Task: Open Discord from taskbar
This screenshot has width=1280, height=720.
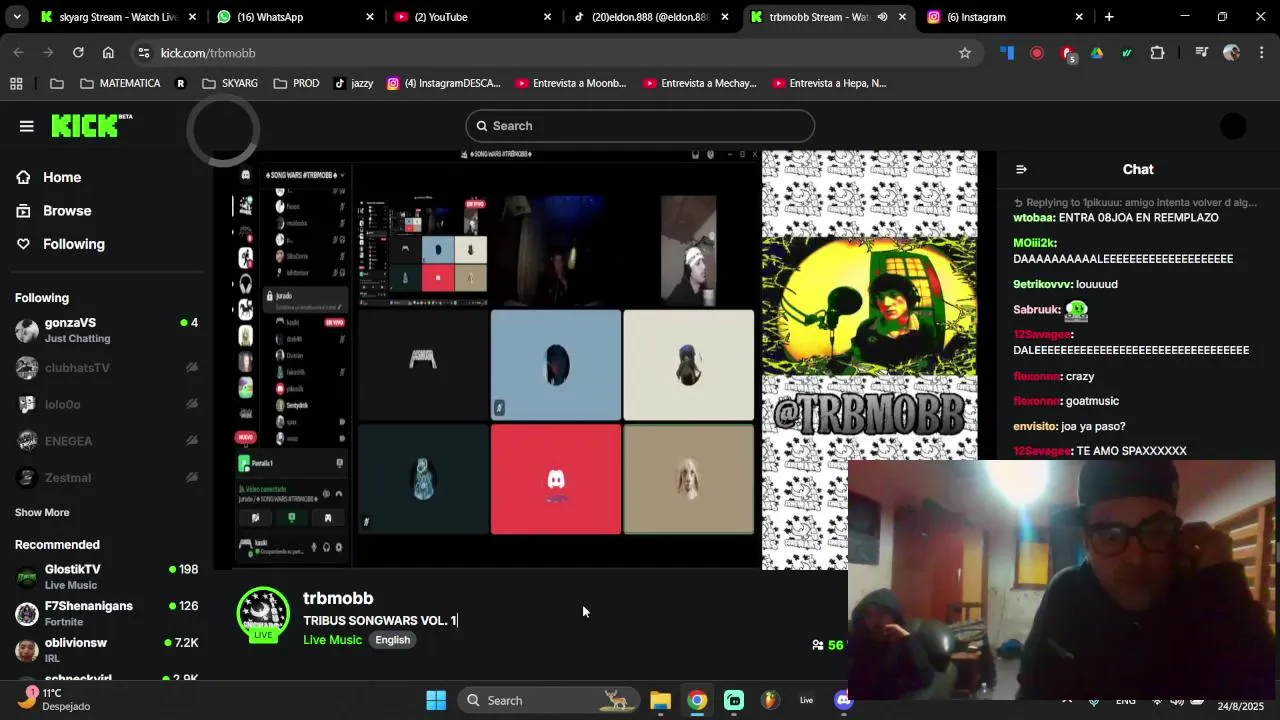Action: pos(843,700)
